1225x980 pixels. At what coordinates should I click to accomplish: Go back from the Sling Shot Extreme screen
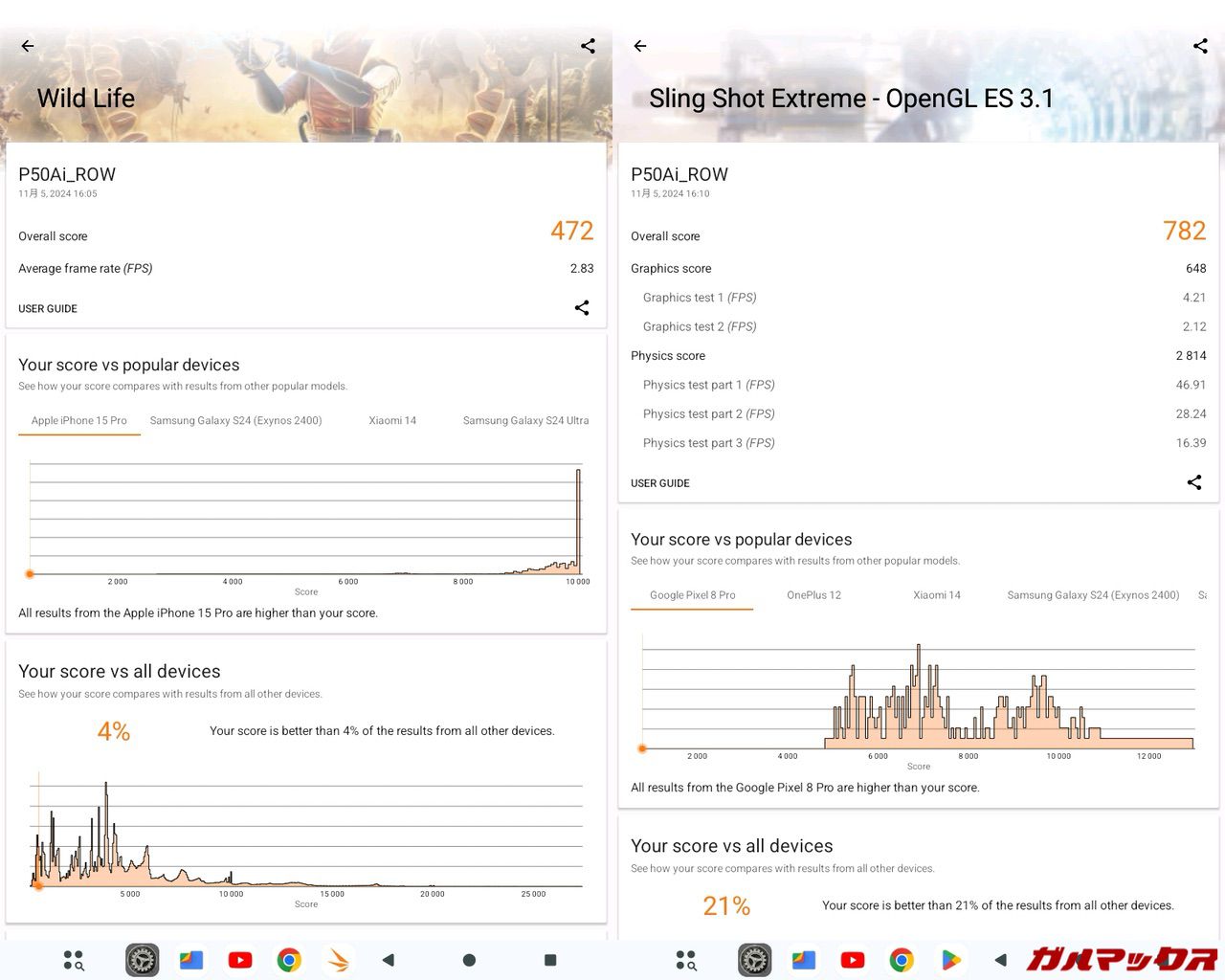[x=640, y=46]
